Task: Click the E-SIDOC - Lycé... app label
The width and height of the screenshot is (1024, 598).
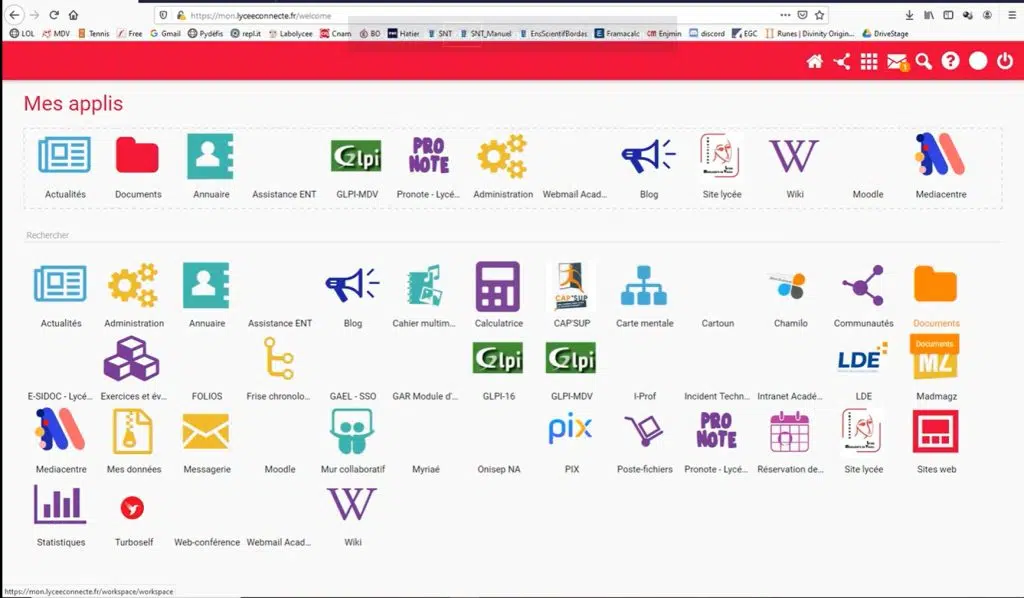Action: point(60,396)
